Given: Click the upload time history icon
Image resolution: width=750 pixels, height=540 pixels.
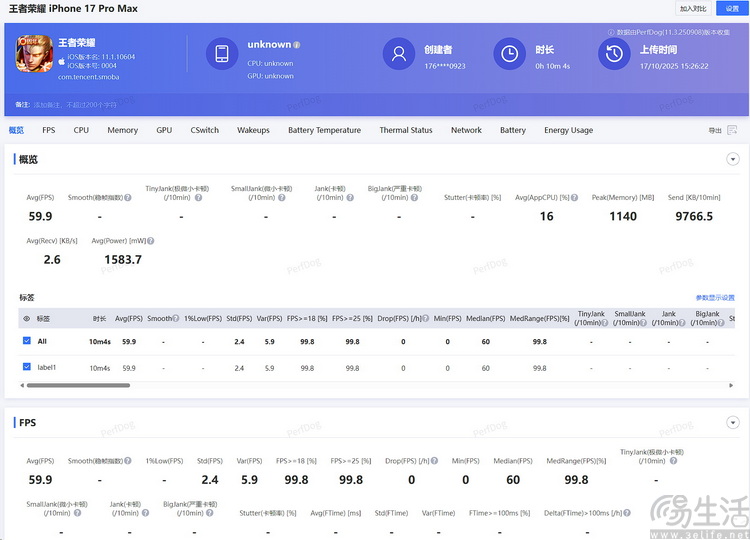Looking at the screenshot, I should [x=613, y=54].
